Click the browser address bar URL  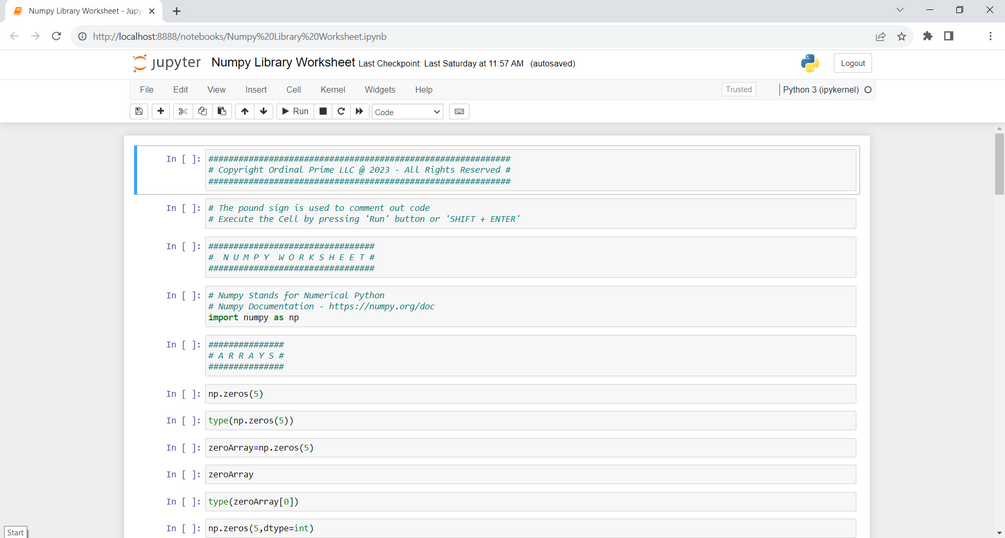pos(240,37)
